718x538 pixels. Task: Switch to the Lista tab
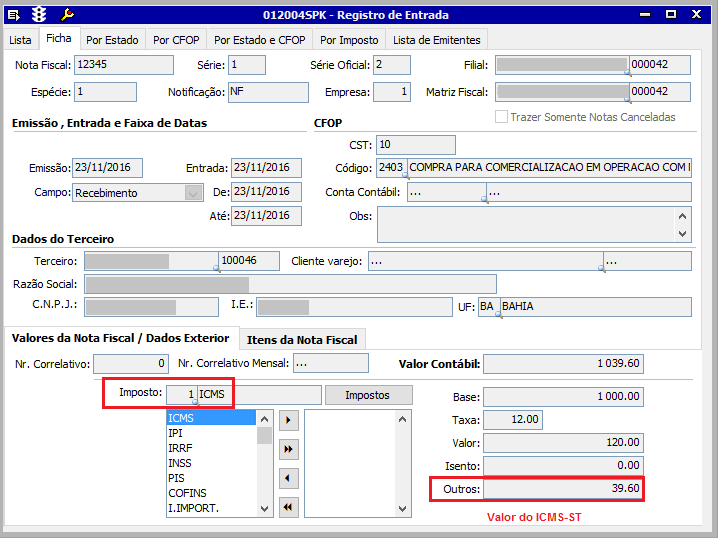pyautogui.click(x=20, y=40)
